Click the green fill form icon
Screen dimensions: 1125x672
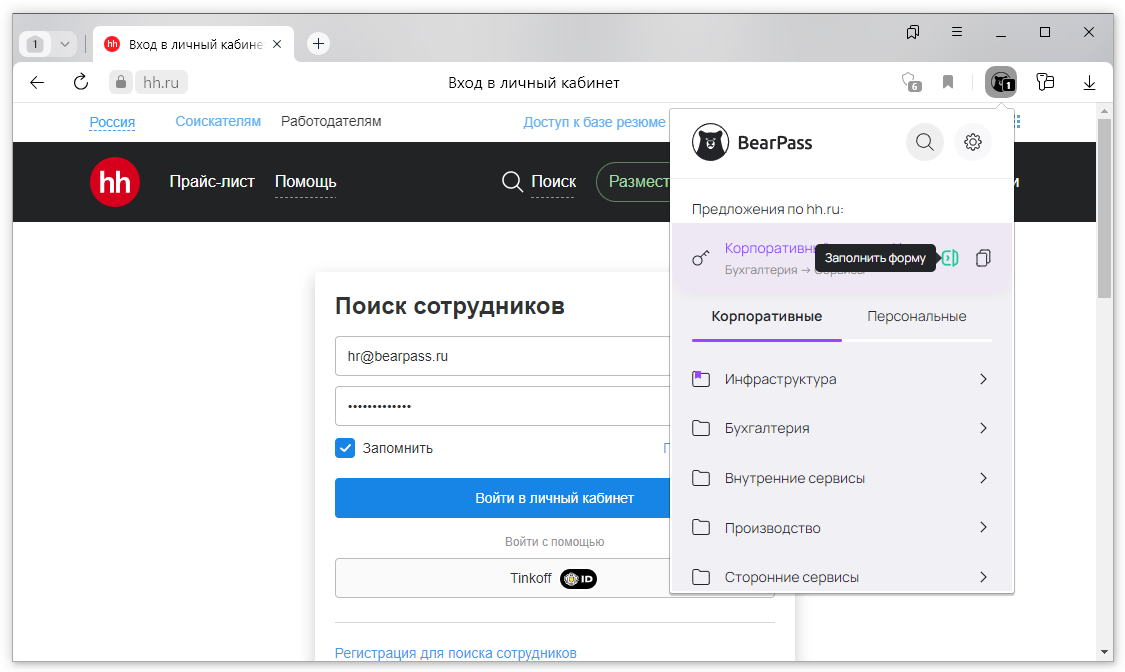950,258
